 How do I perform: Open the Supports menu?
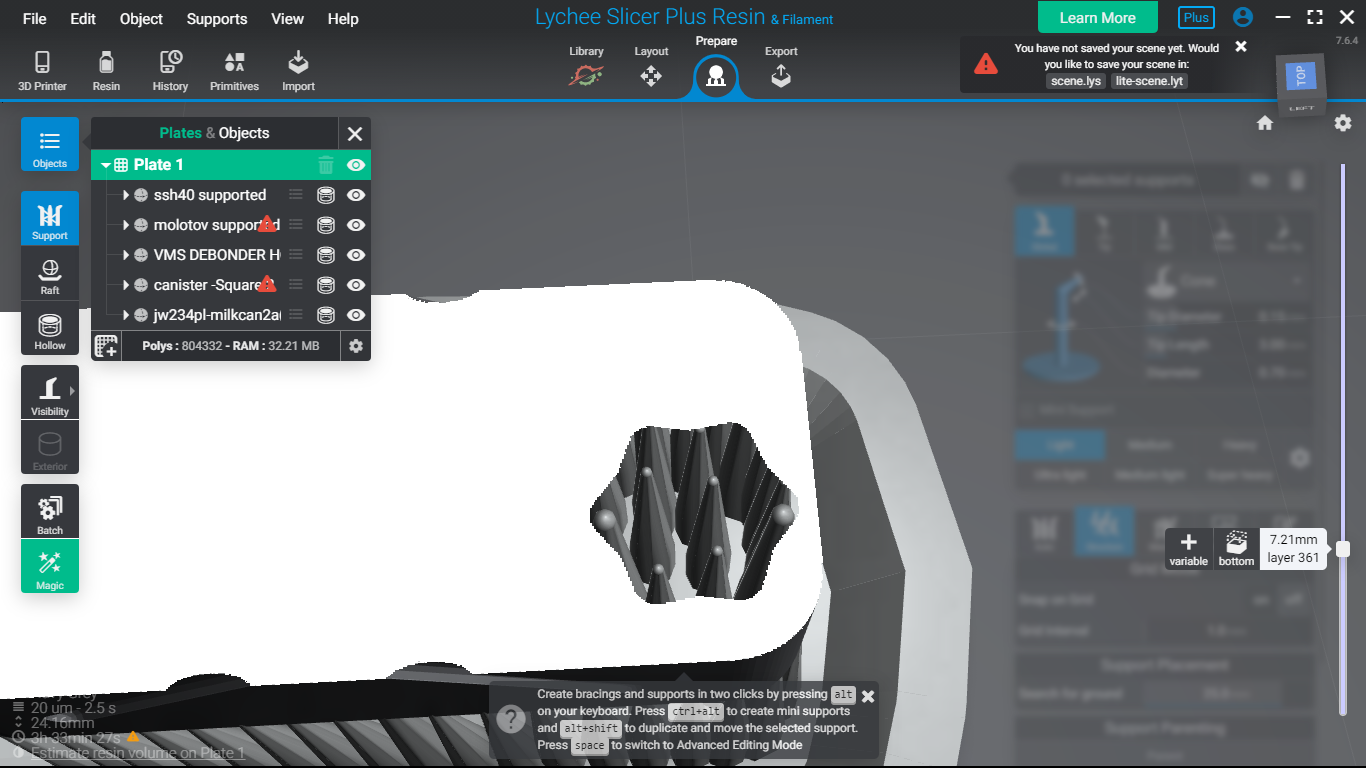click(x=217, y=19)
